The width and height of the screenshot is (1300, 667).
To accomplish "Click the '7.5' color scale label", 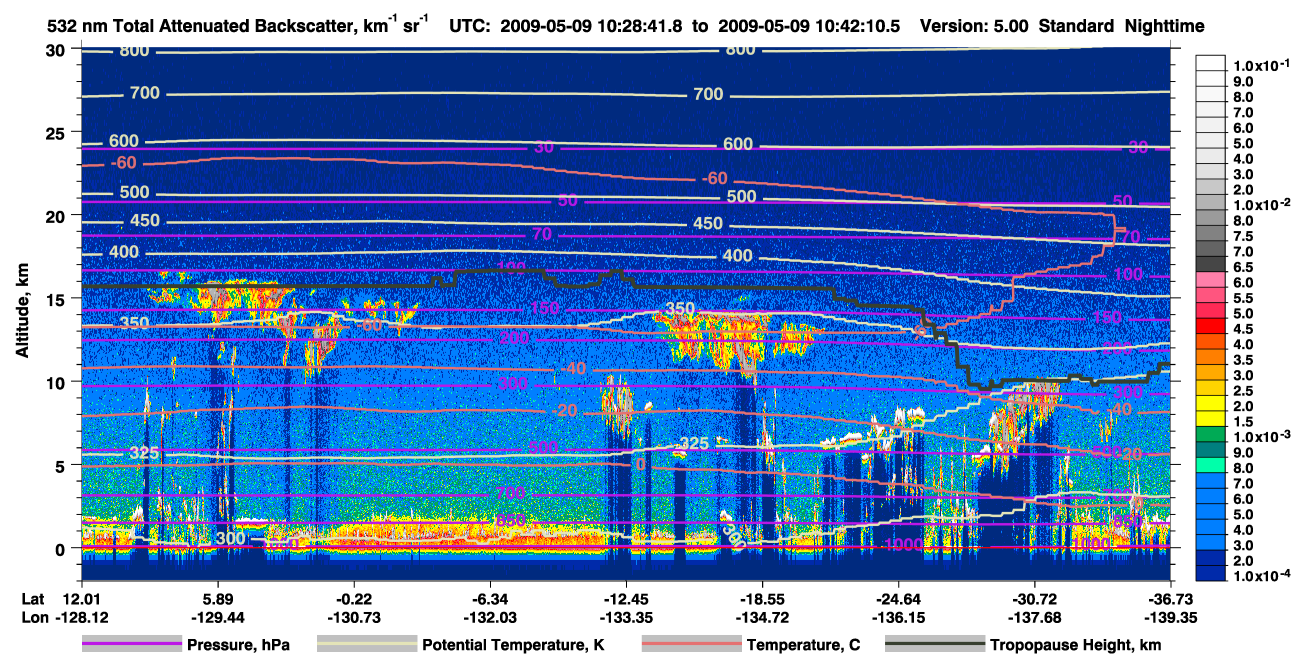I will (1242, 236).
